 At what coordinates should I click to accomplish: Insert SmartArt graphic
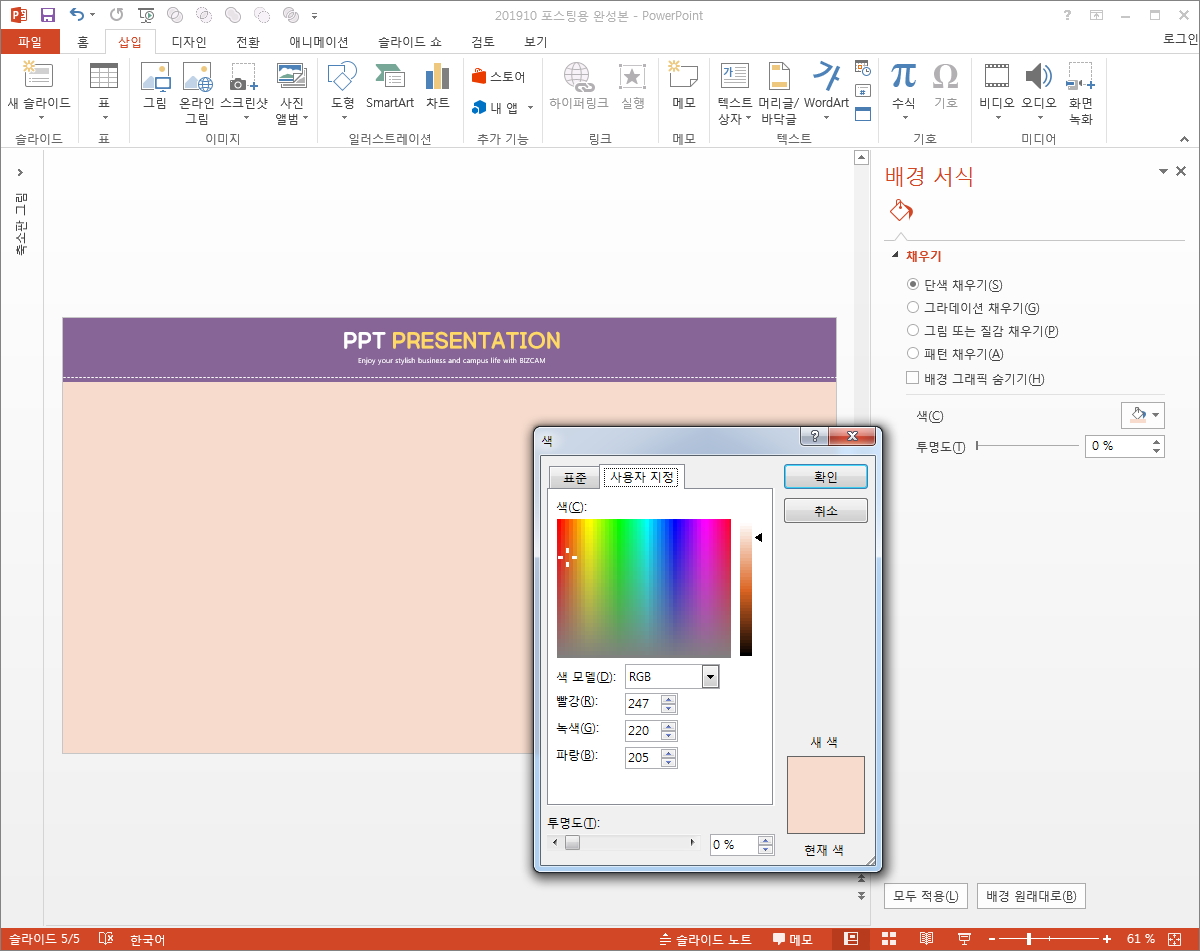pyautogui.click(x=390, y=86)
